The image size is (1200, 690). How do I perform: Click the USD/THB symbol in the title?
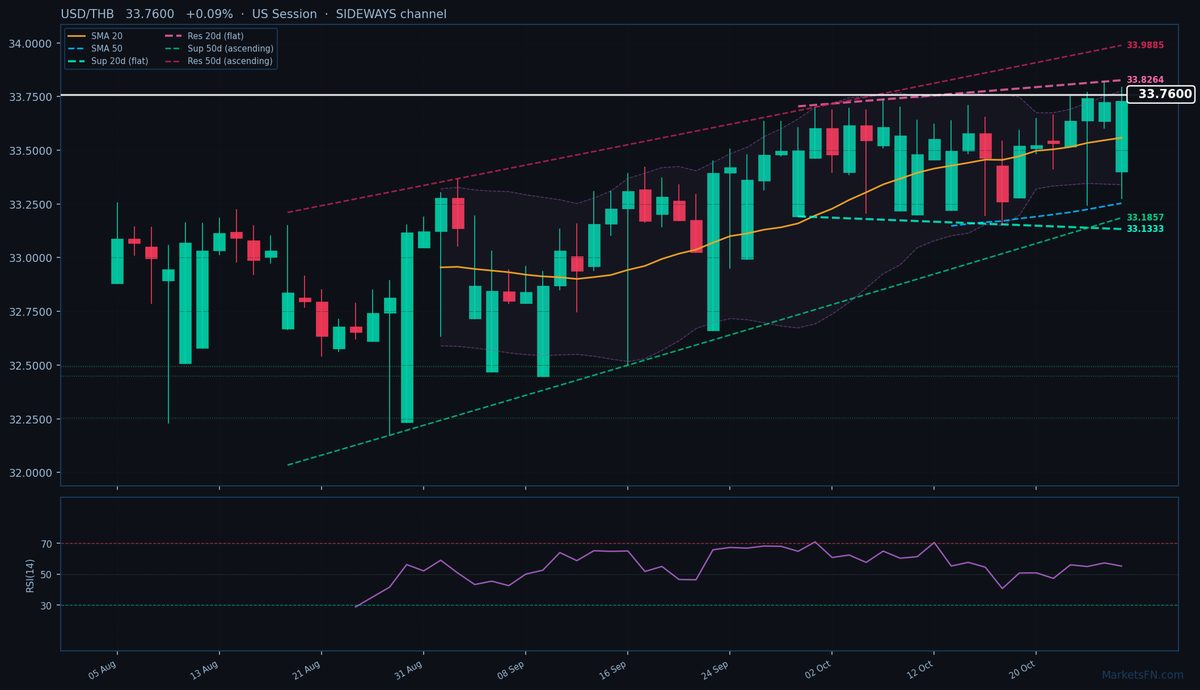coord(88,14)
